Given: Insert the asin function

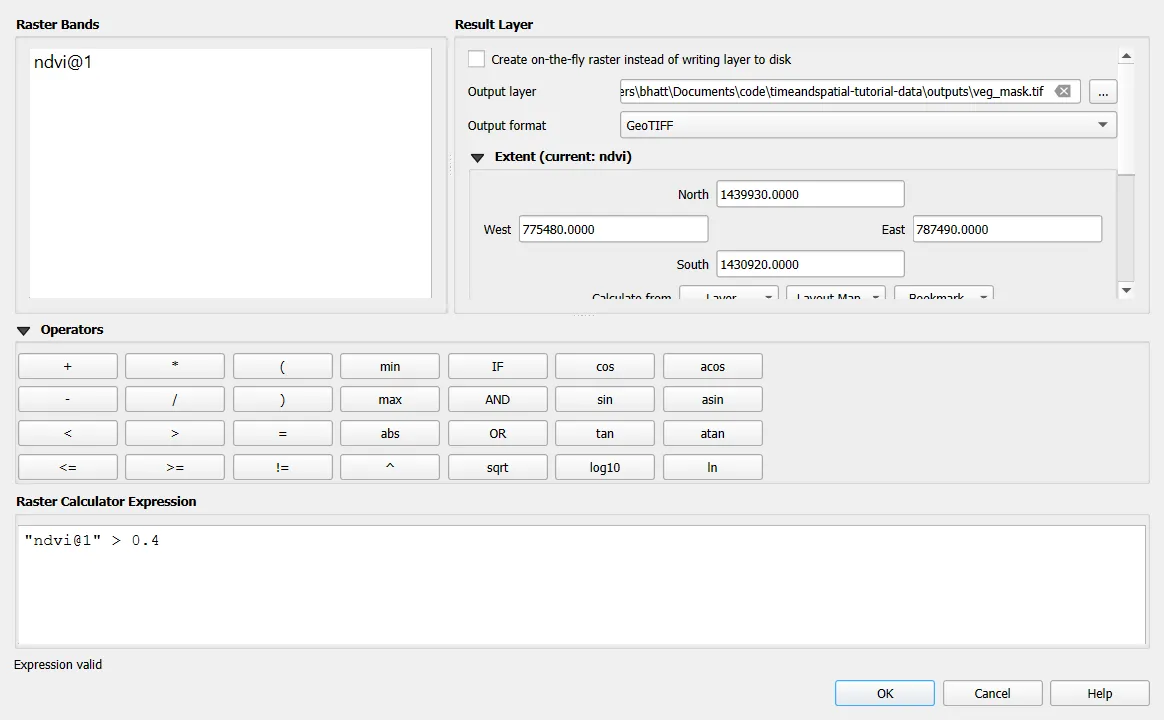Looking at the screenshot, I should point(713,399).
